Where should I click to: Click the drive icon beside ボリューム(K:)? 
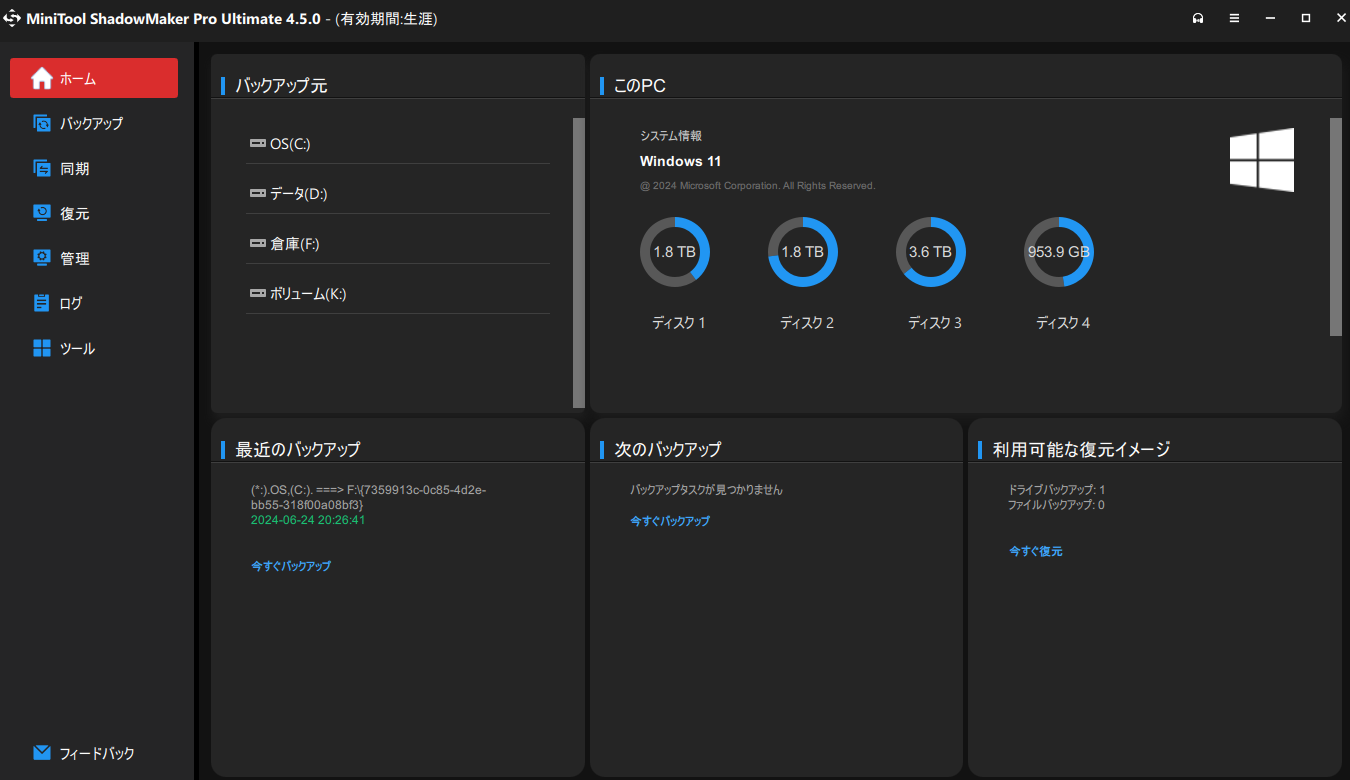(258, 293)
